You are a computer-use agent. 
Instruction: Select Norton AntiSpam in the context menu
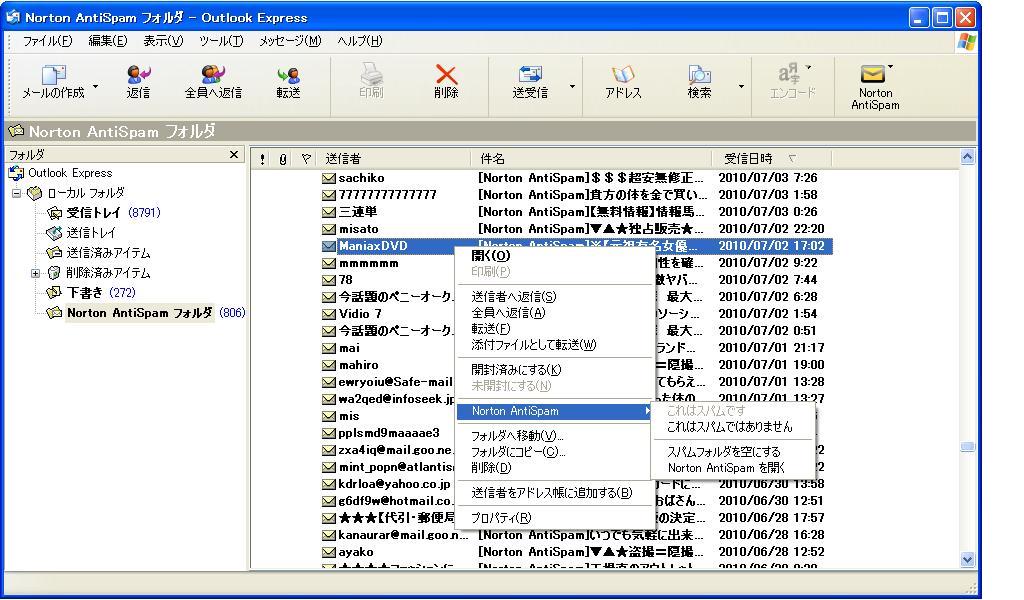point(554,411)
